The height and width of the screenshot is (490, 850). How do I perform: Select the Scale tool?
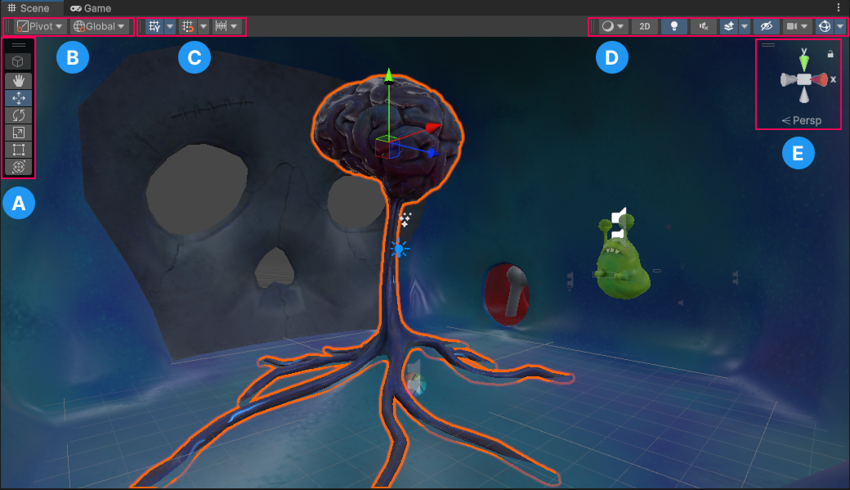tap(20, 132)
